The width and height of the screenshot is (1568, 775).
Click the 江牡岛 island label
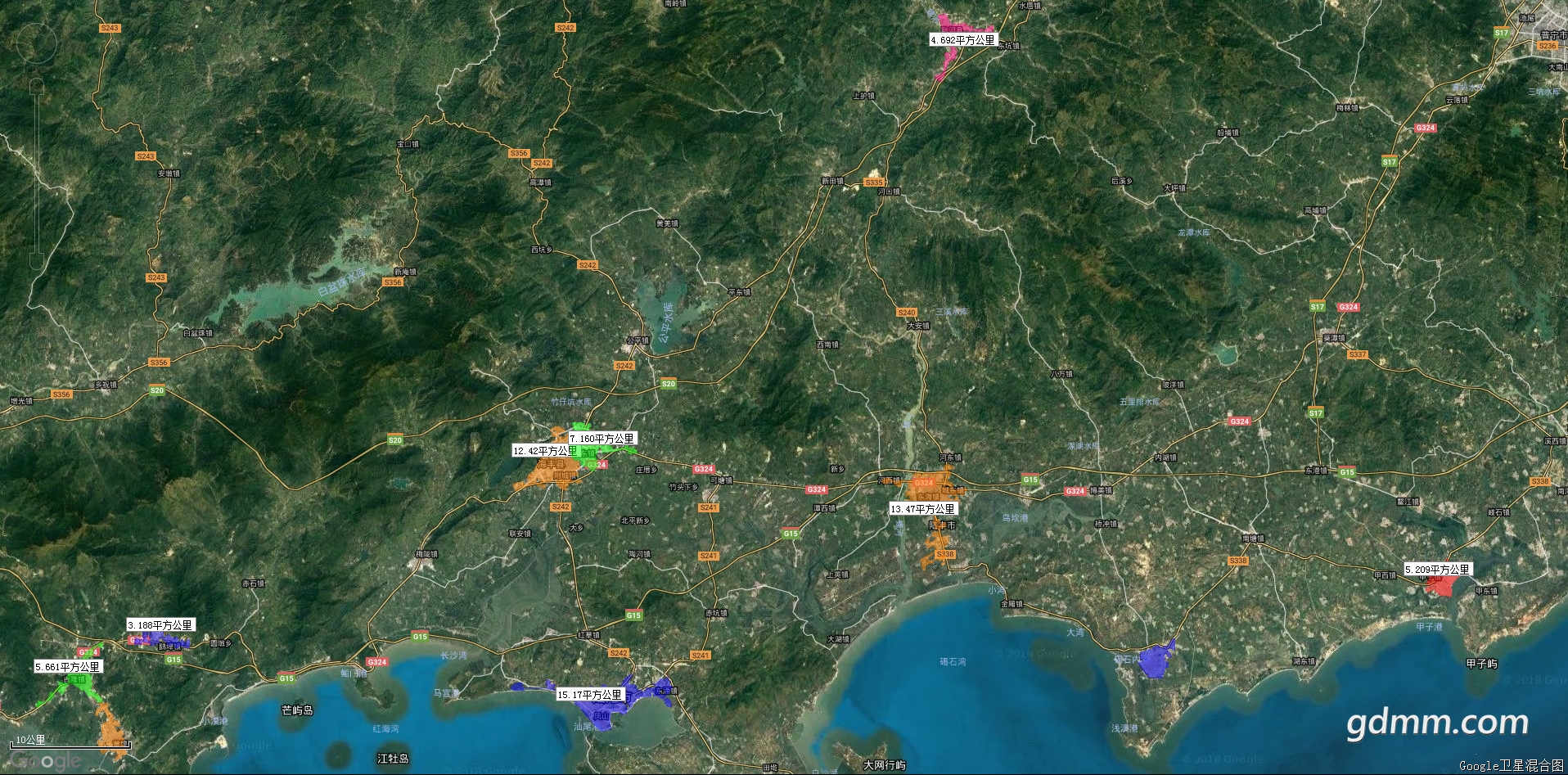pyautogui.click(x=393, y=759)
